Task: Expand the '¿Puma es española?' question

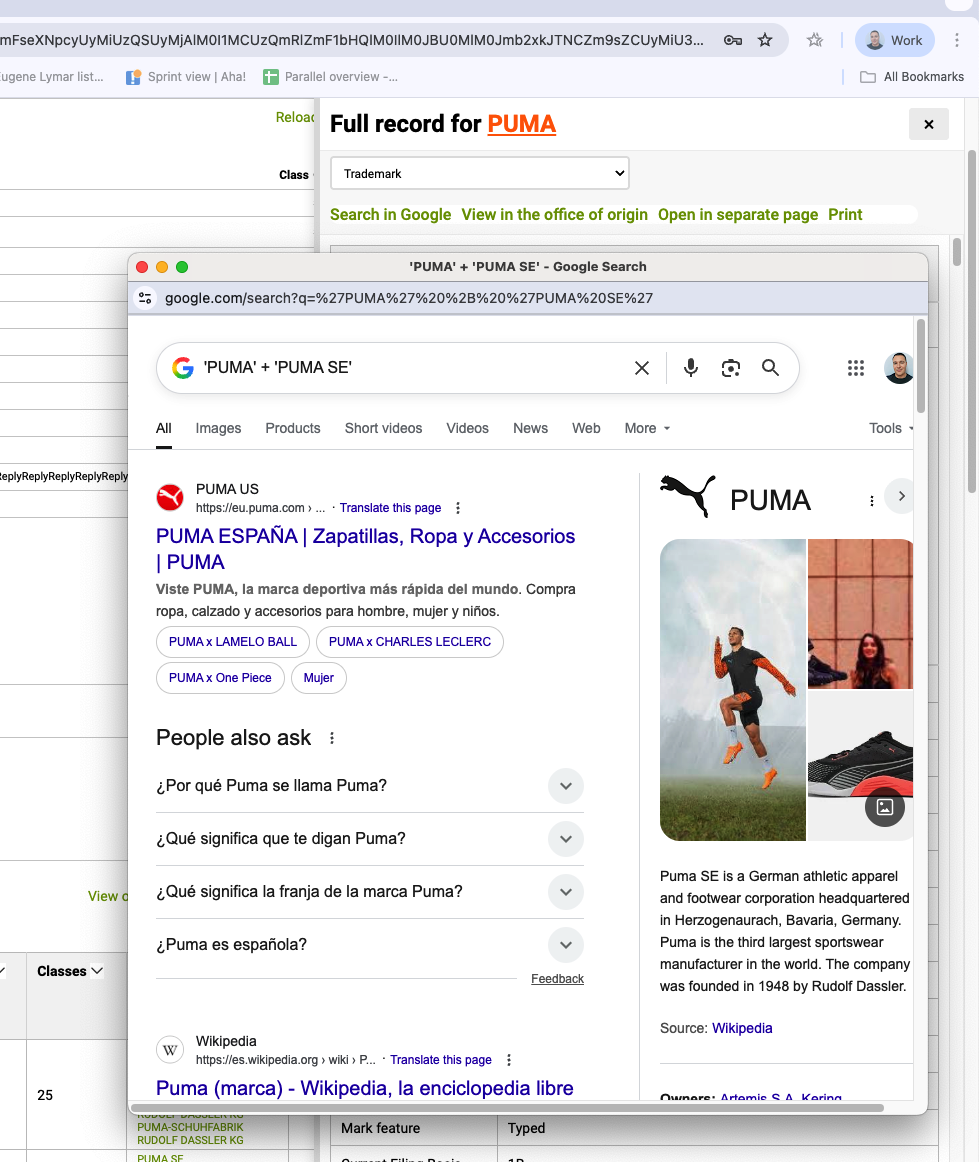Action: tap(565, 945)
